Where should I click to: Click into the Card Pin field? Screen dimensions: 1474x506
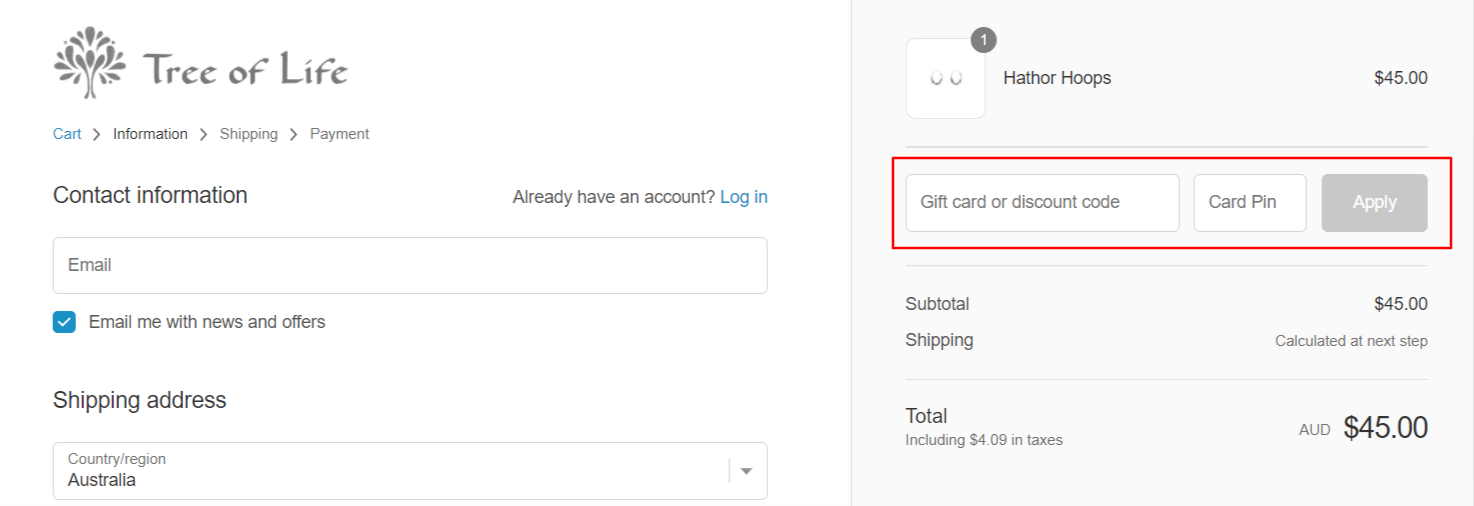tap(1249, 203)
